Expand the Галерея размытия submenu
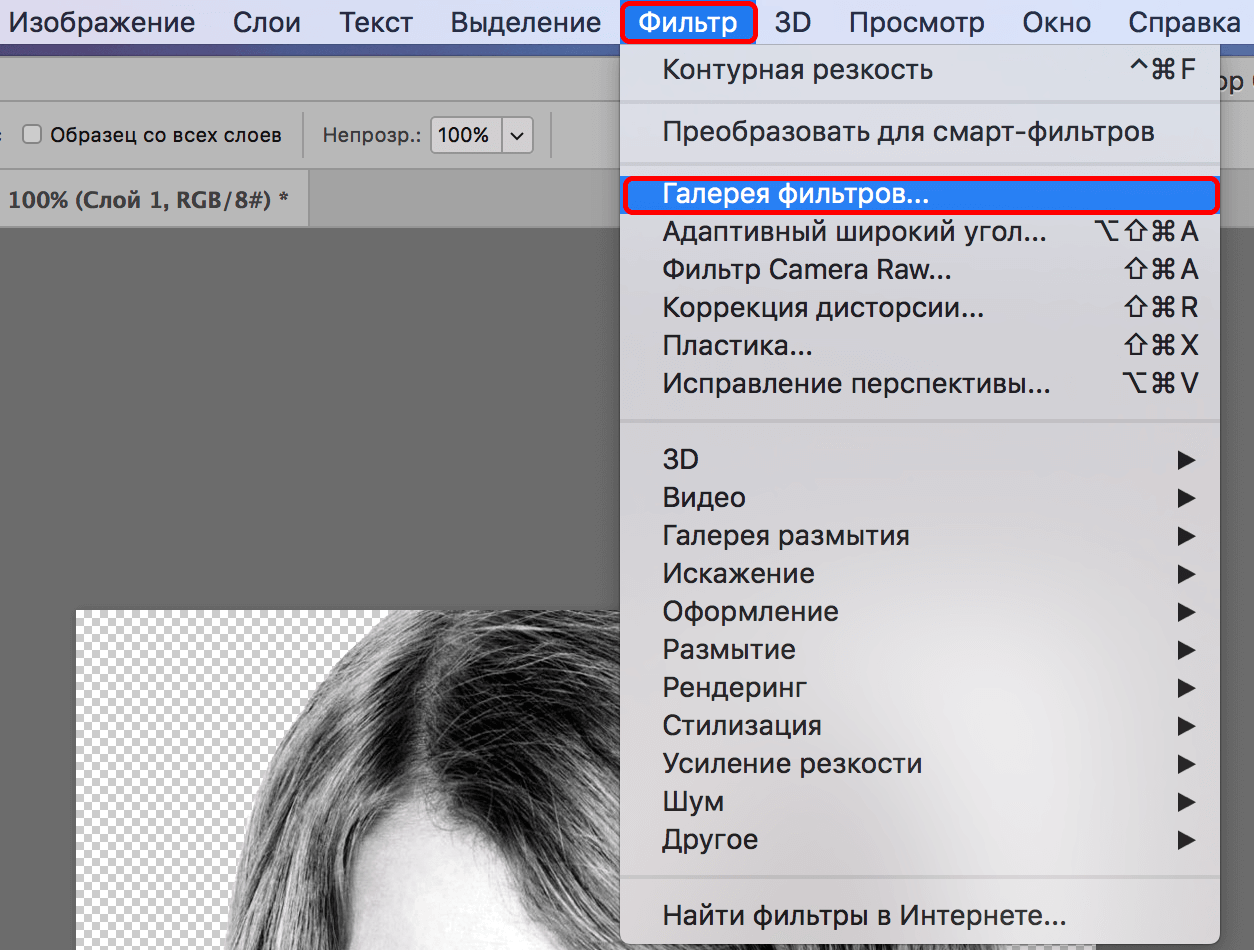 point(785,536)
